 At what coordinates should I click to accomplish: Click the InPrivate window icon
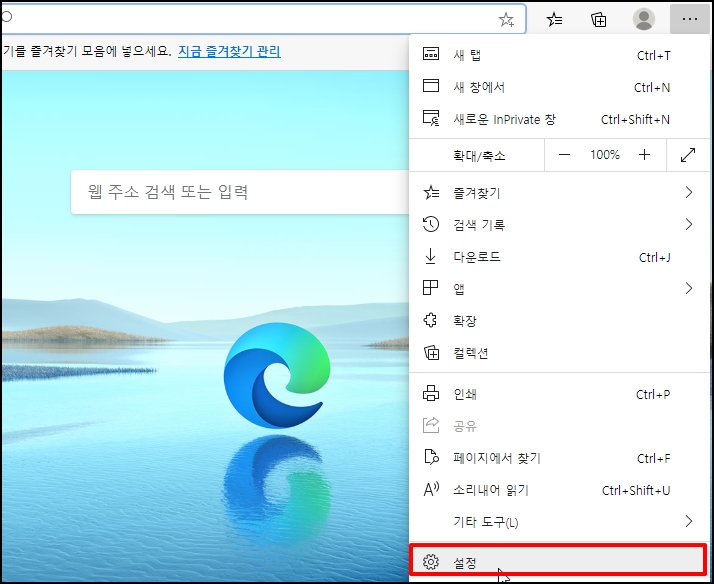pos(431,118)
